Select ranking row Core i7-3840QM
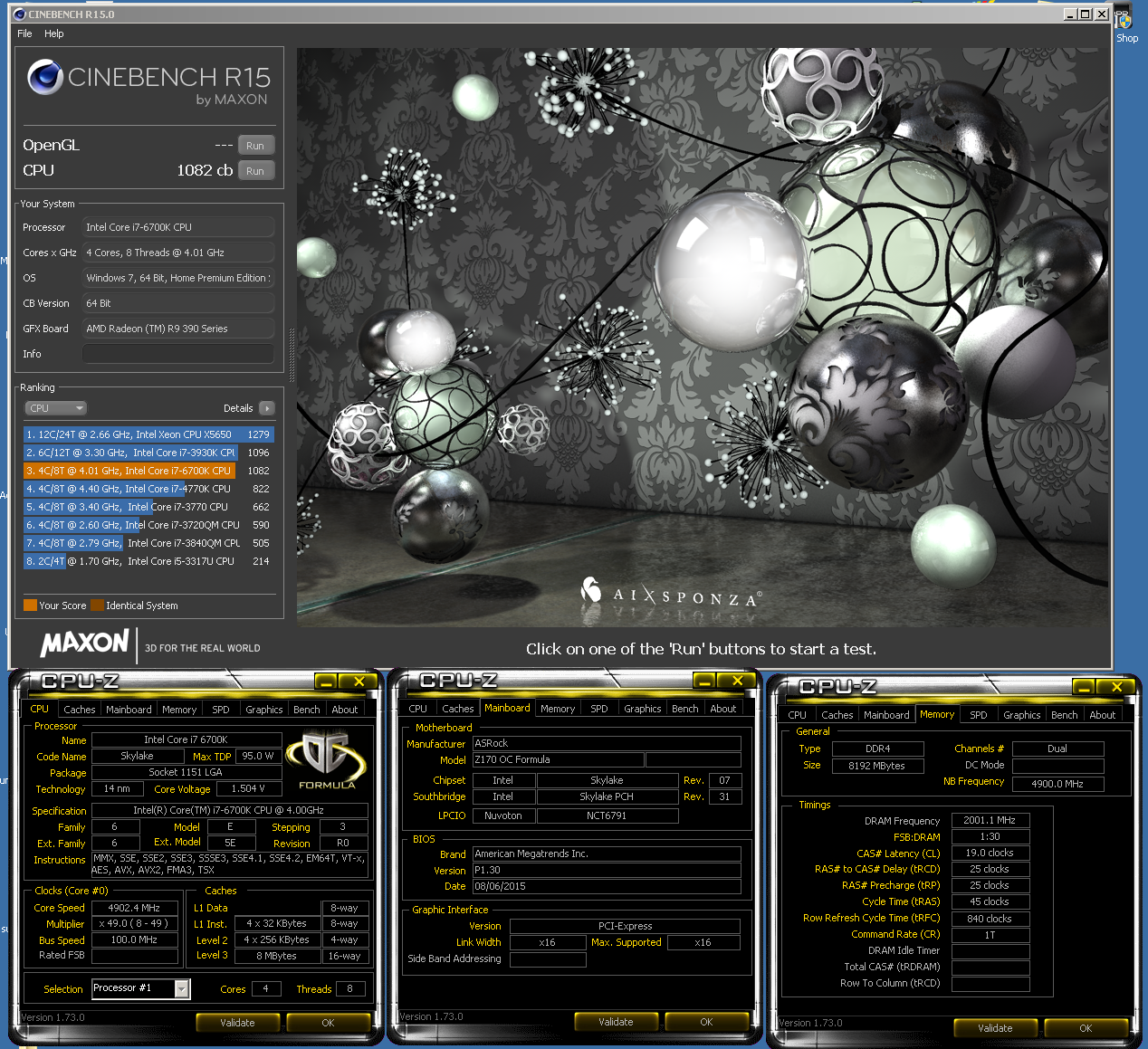The height and width of the screenshot is (1049, 1148). coord(148,543)
